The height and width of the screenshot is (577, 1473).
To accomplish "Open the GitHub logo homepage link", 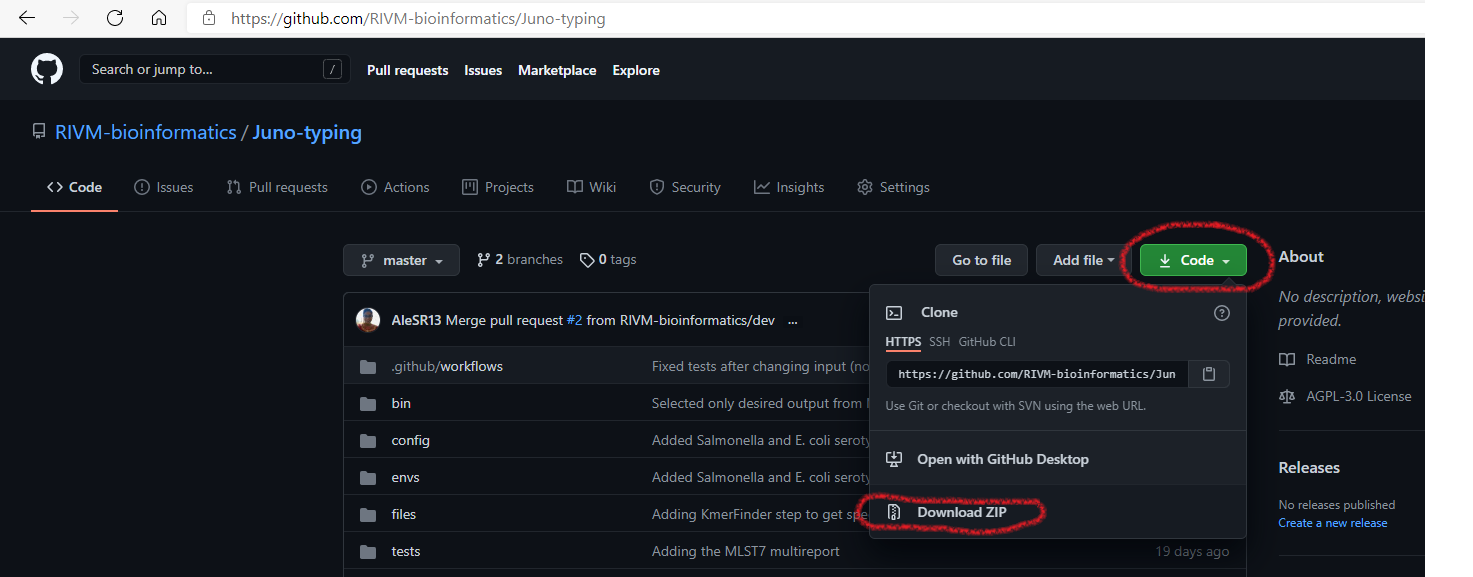I will 47,69.
